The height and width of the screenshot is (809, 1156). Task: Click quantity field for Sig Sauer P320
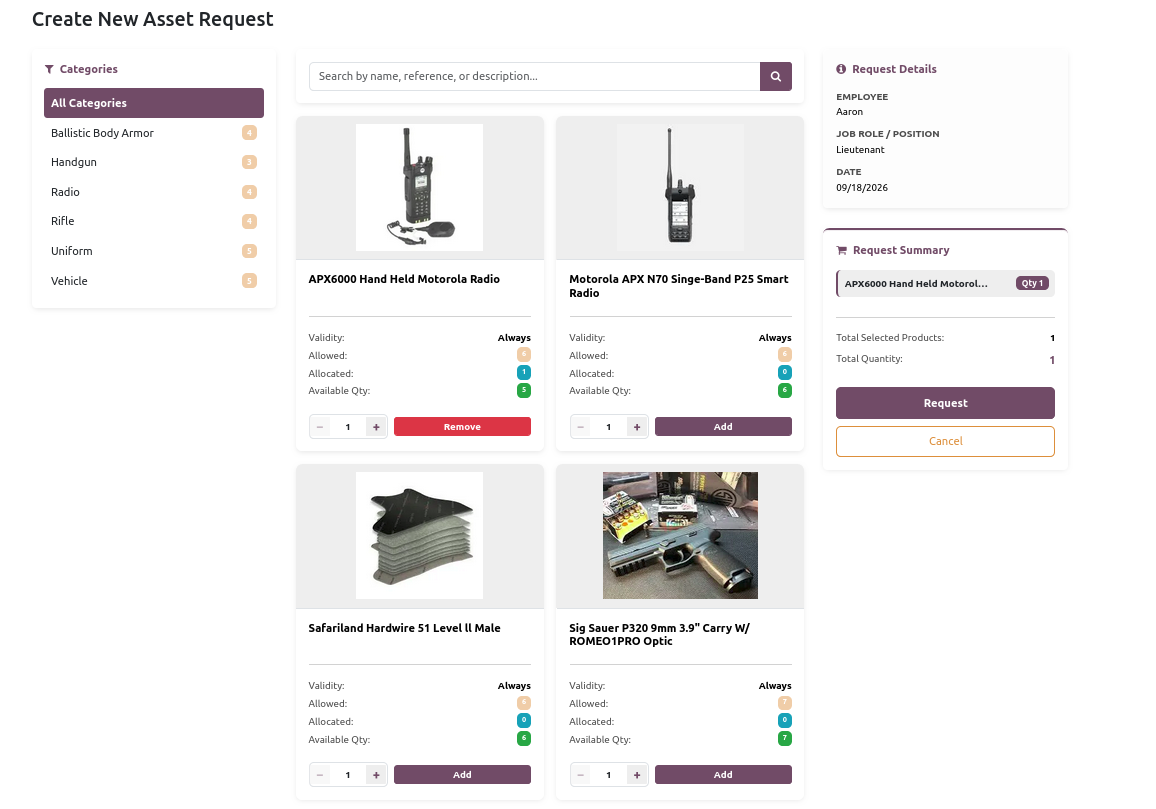(x=609, y=775)
